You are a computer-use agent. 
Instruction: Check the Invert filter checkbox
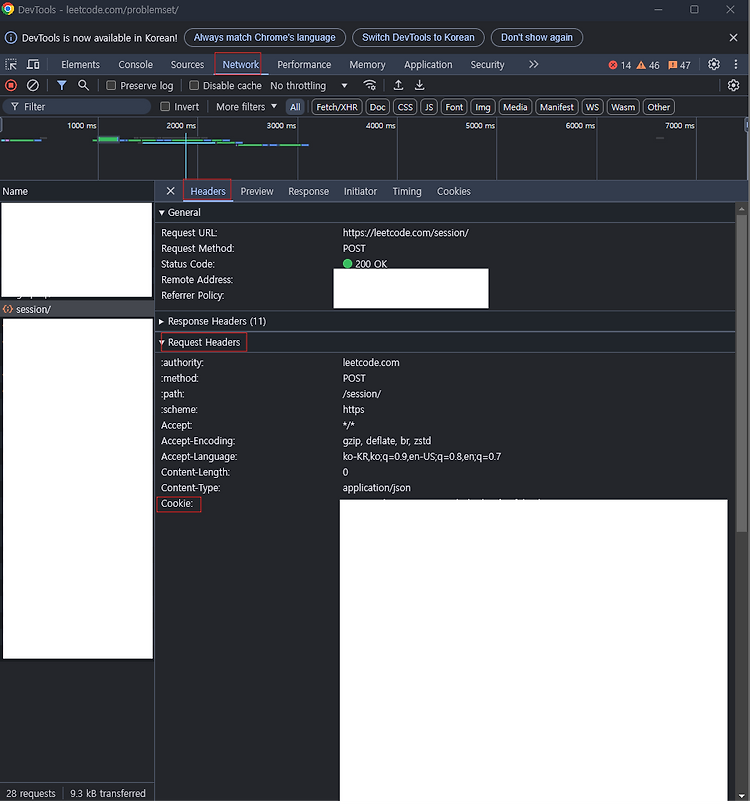(165, 107)
